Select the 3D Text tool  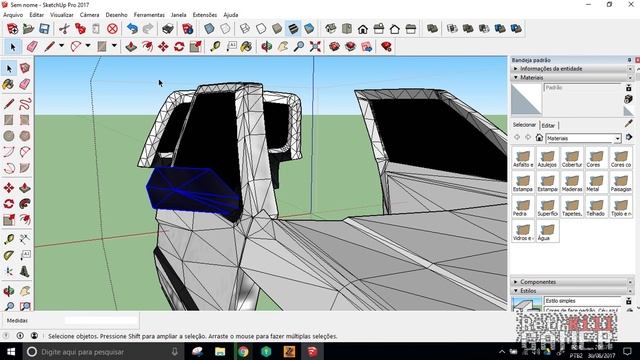tap(25, 271)
